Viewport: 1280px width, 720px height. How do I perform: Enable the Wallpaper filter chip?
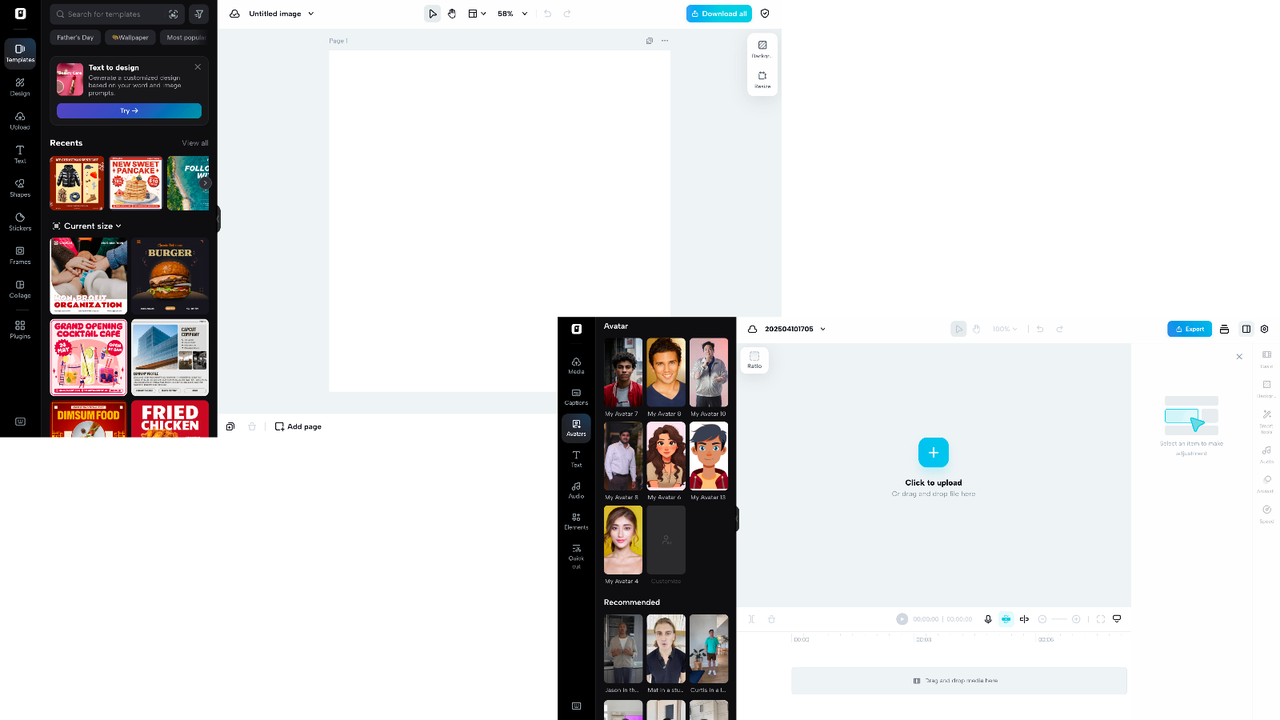[129, 37]
